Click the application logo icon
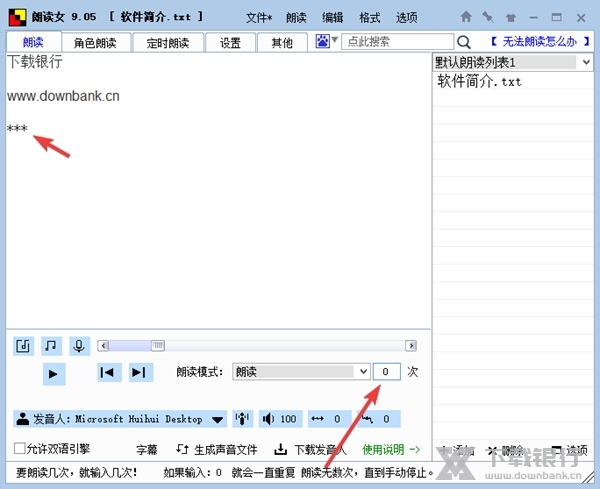The image size is (600, 489). [18, 17]
